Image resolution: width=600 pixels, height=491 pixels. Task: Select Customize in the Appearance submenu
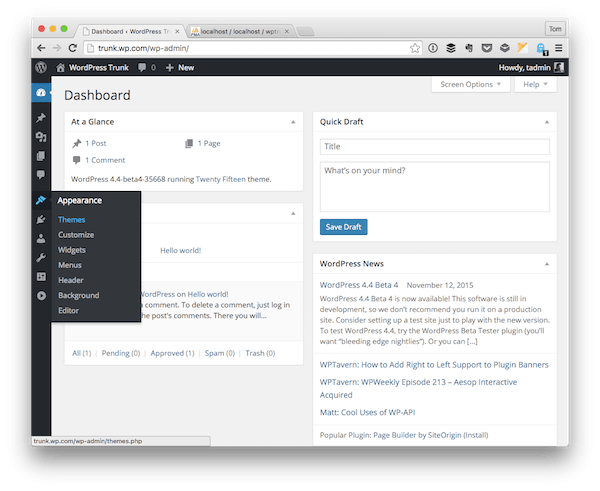coord(76,235)
